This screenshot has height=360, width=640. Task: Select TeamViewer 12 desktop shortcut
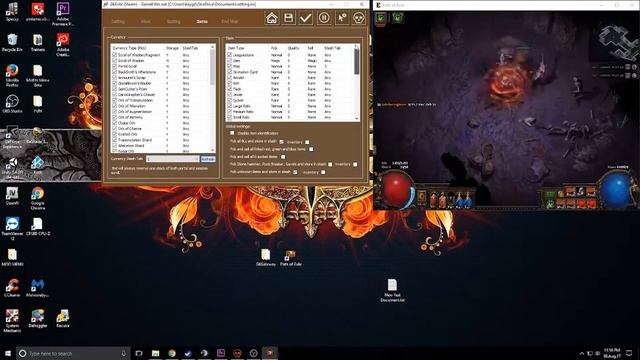coord(12,229)
